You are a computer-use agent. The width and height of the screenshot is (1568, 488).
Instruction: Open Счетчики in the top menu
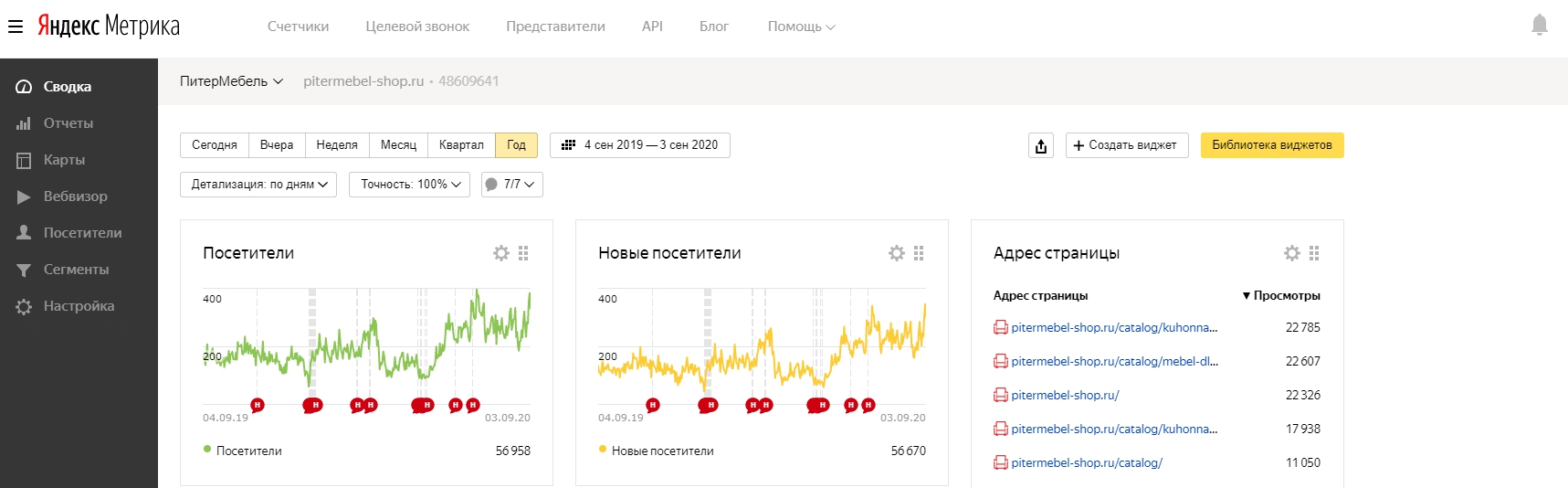(298, 27)
